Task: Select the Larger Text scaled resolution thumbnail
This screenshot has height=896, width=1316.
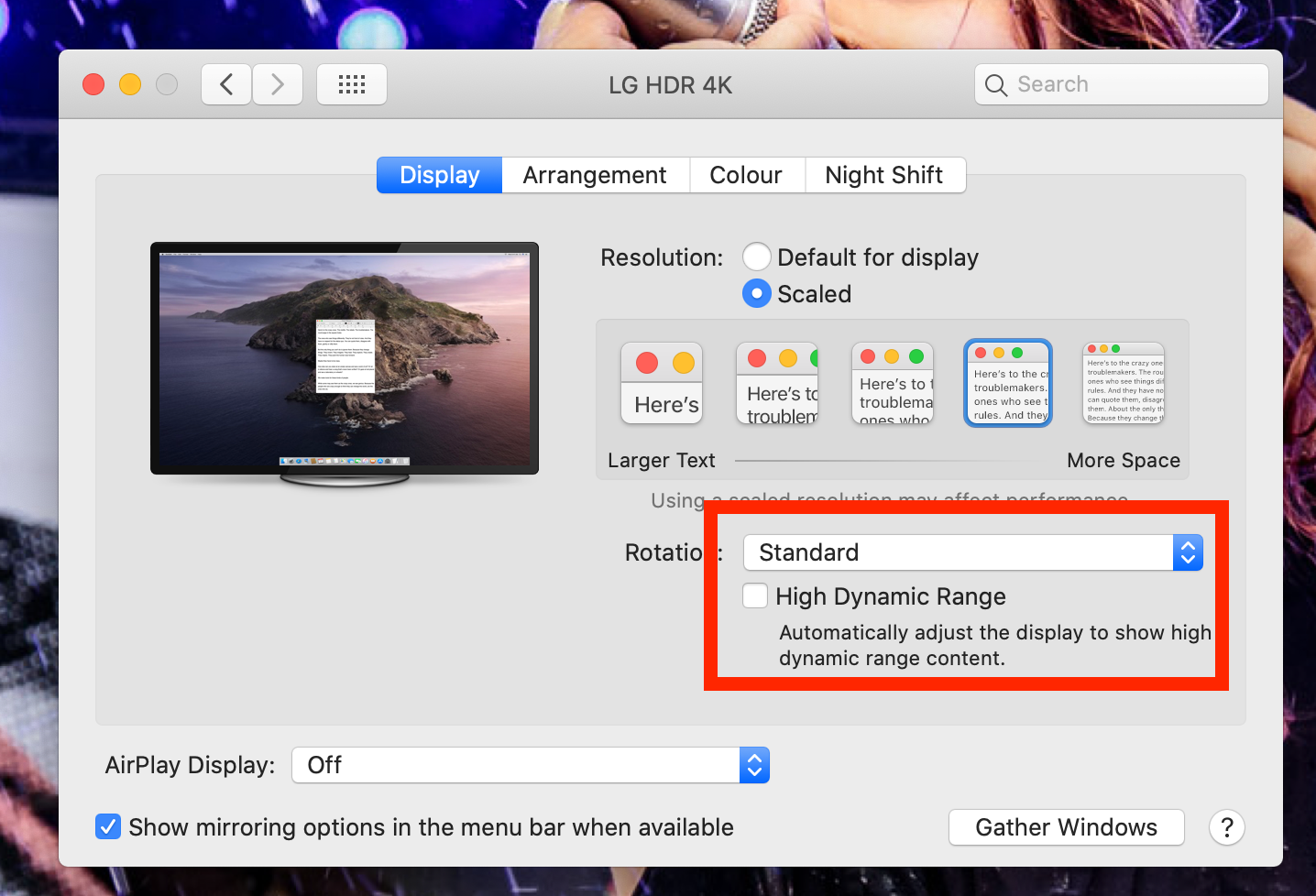Action: [x=662, y=383]
